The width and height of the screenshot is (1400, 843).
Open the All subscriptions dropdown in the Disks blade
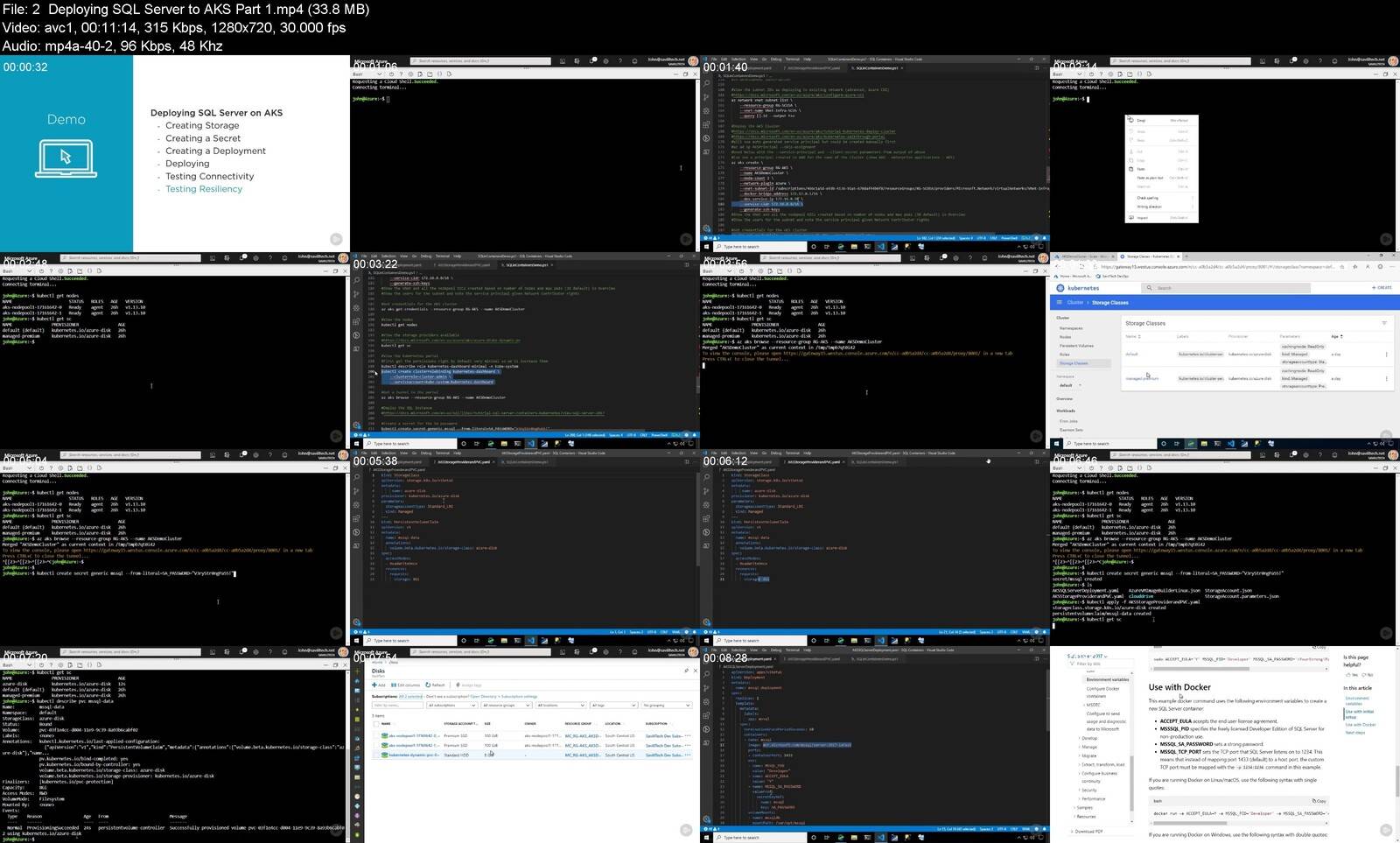pos(452,705)
